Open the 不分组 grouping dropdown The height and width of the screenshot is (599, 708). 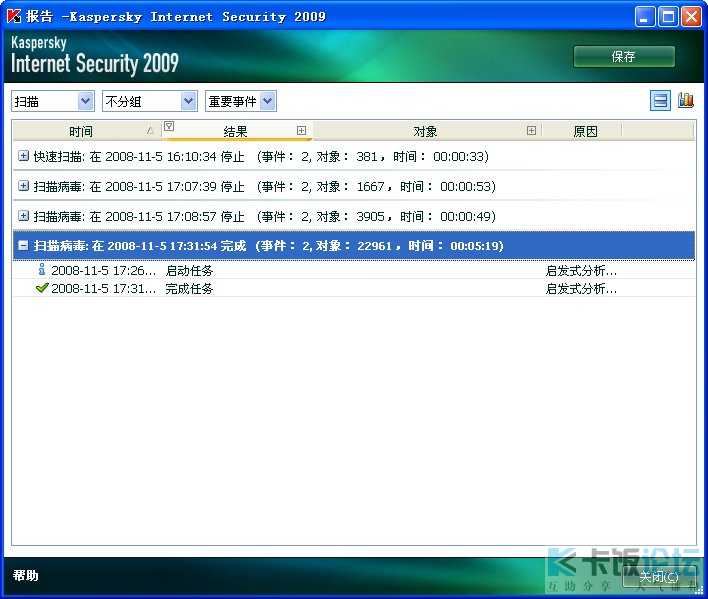point(150,101)
